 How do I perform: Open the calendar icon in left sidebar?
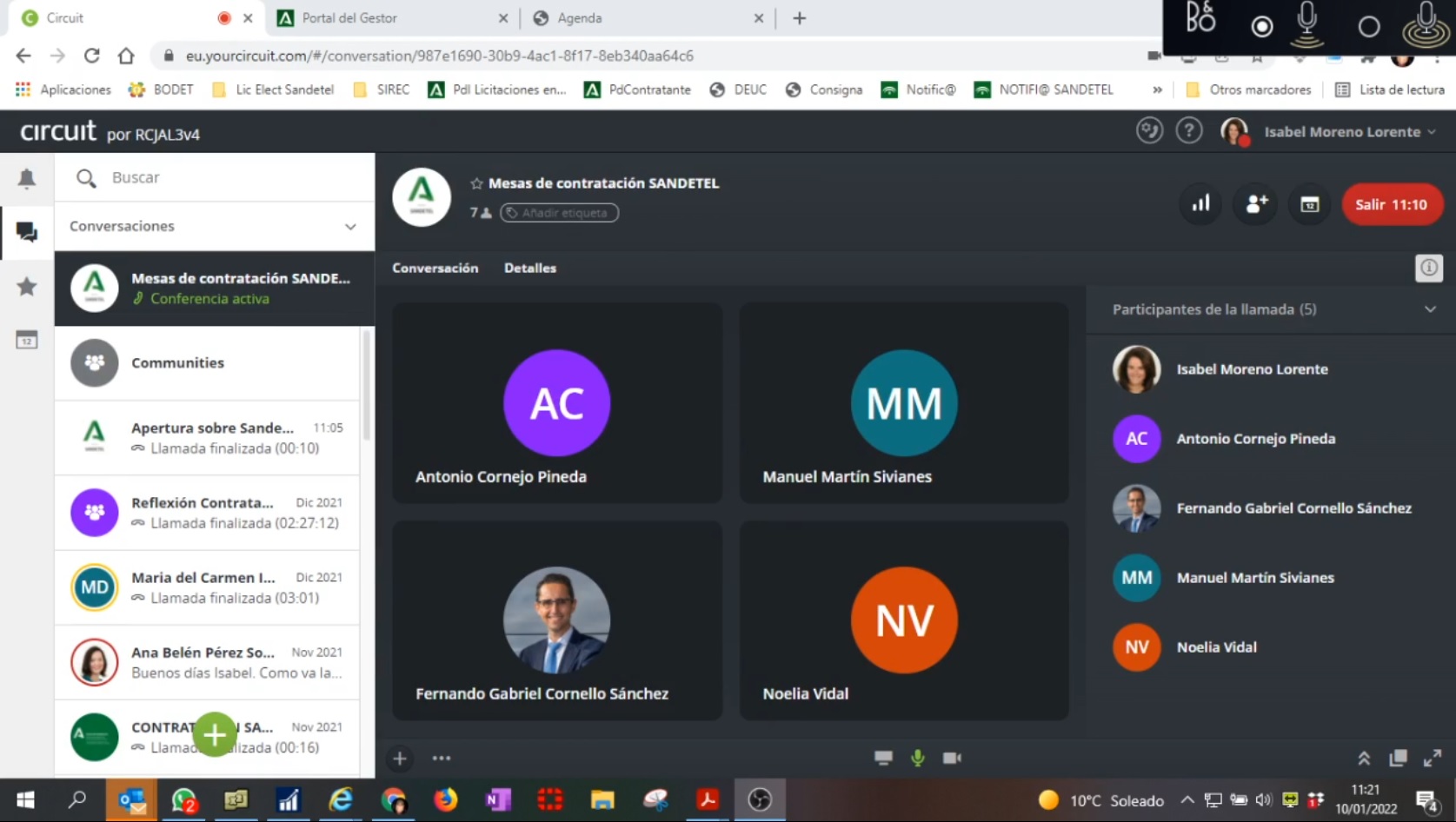(27, 340)
